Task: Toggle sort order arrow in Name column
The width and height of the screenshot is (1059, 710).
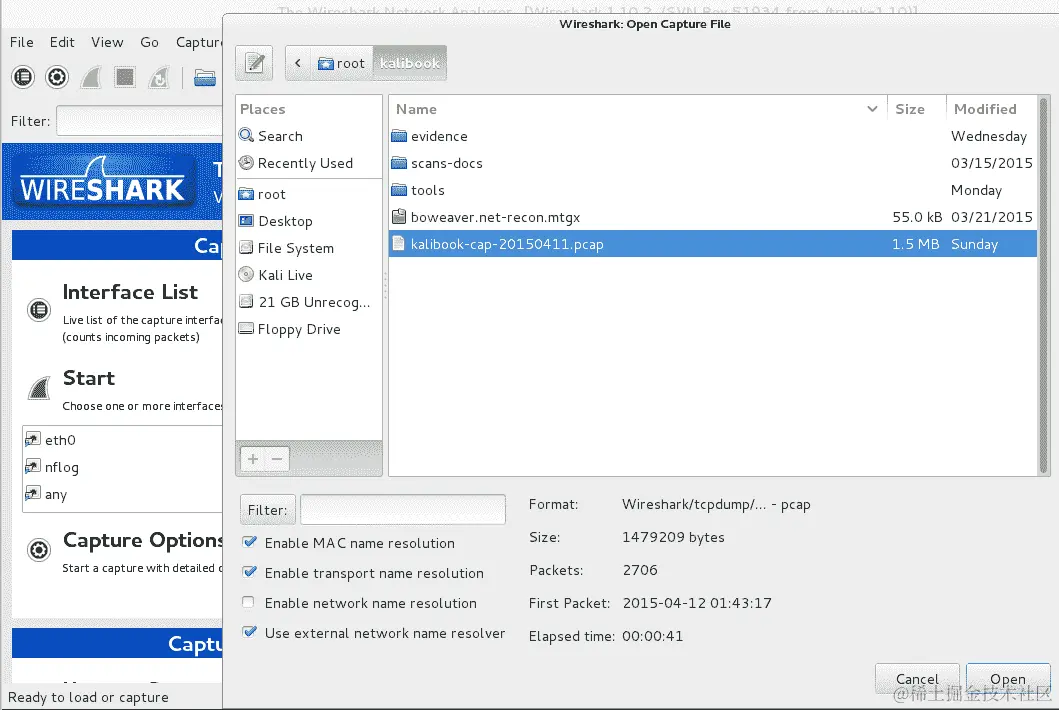Action: pos(873,109)
